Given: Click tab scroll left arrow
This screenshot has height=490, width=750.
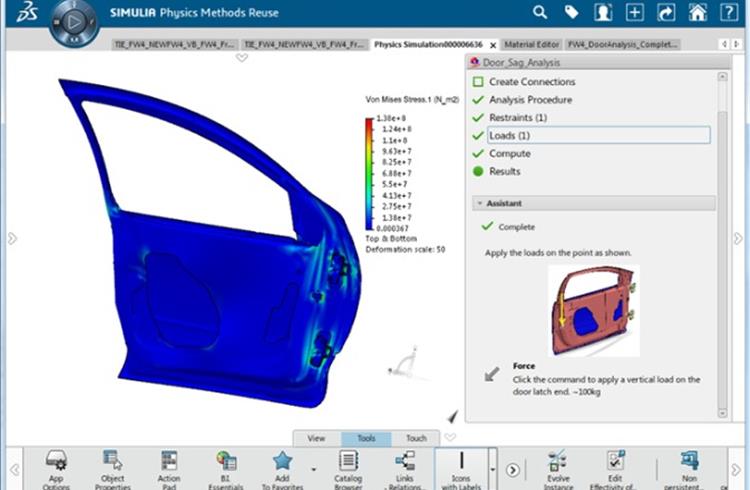Looking at the screenshot, I should tap(724, 44).
